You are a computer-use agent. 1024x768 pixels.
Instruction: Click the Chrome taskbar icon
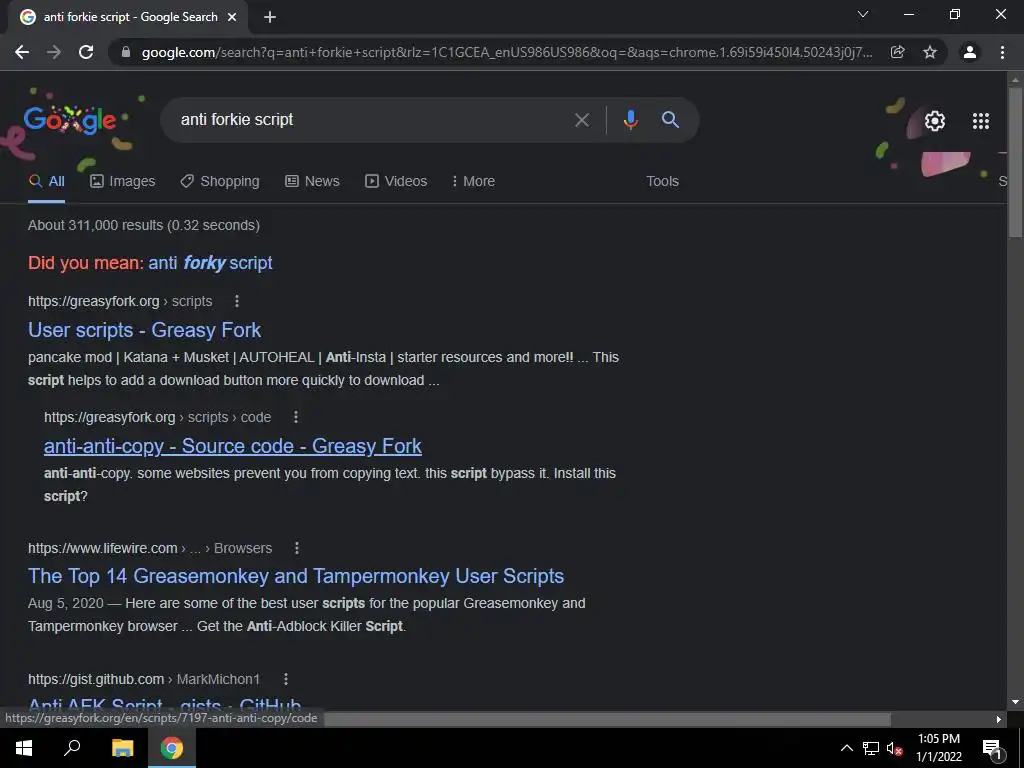pos(172,748)
